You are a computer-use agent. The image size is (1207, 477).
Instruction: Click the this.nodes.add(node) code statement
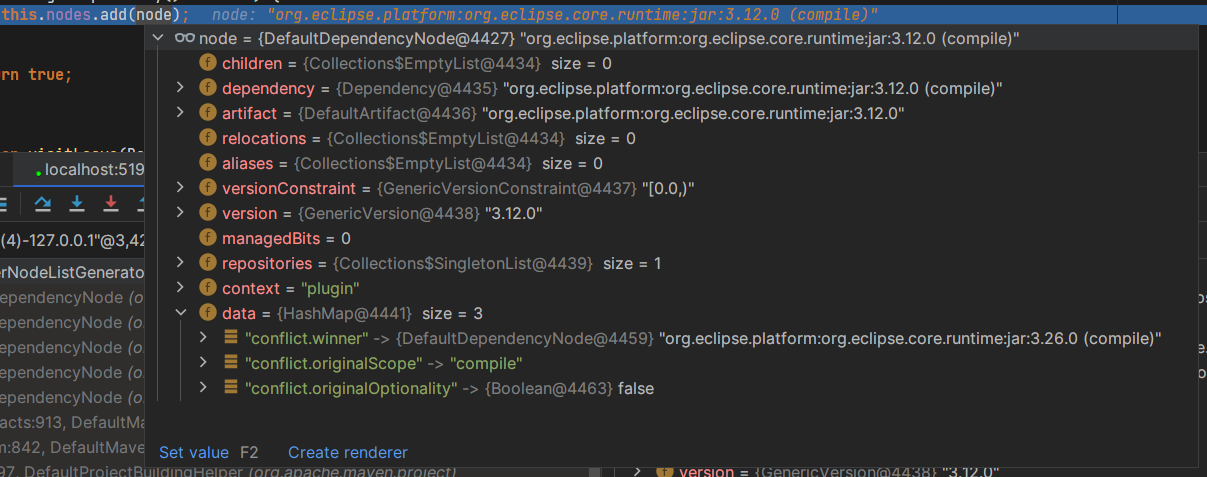pos(94,14)
